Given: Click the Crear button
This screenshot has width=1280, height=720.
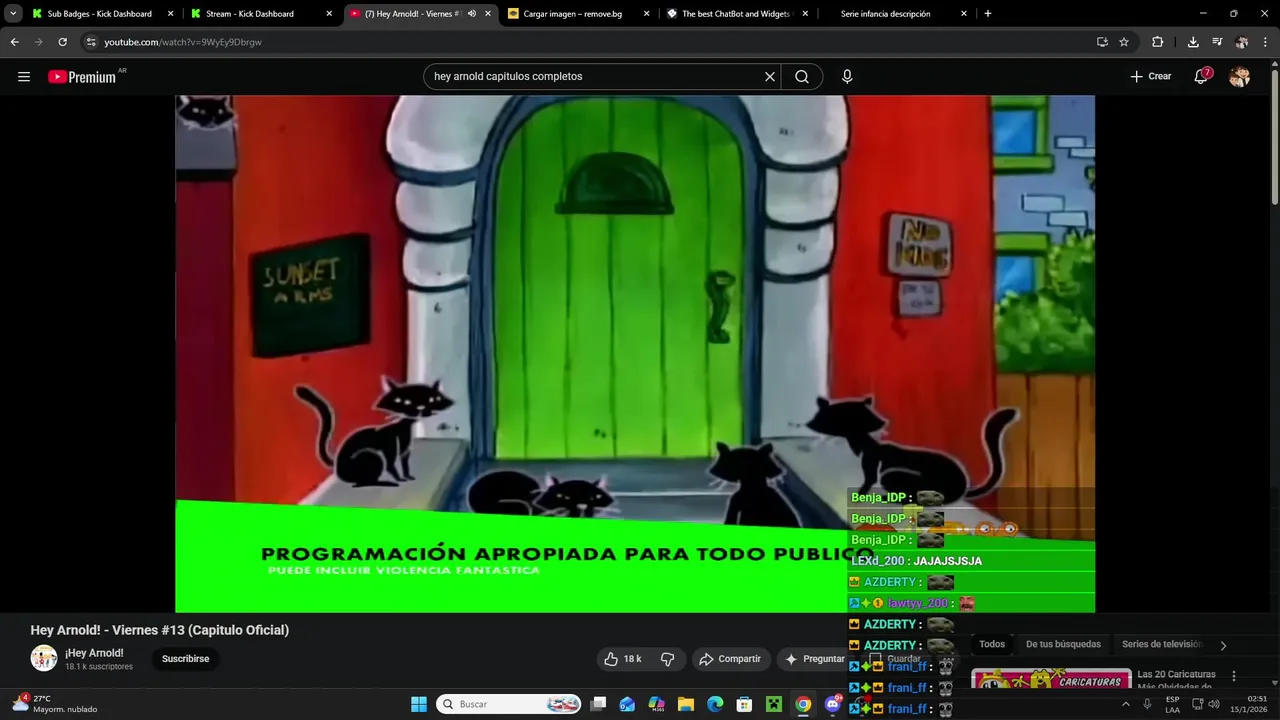Looking at the screenshot, I should (1150, 77).
